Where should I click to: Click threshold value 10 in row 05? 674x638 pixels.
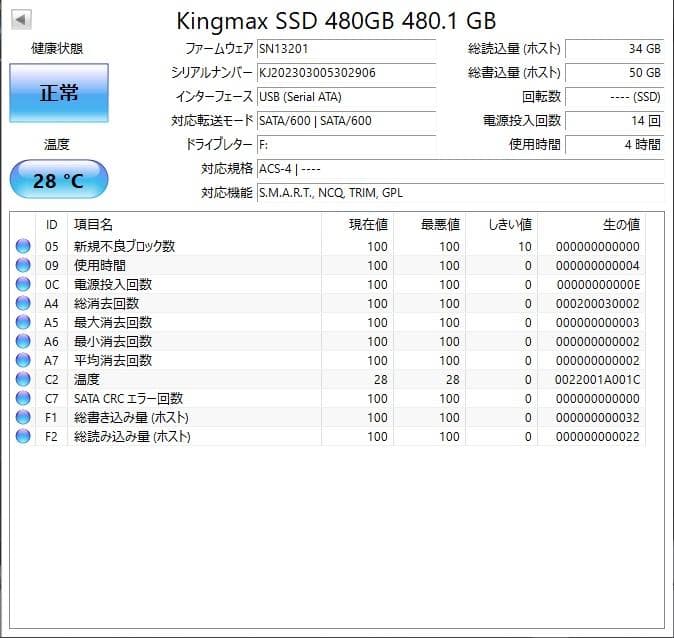point(524,247)
